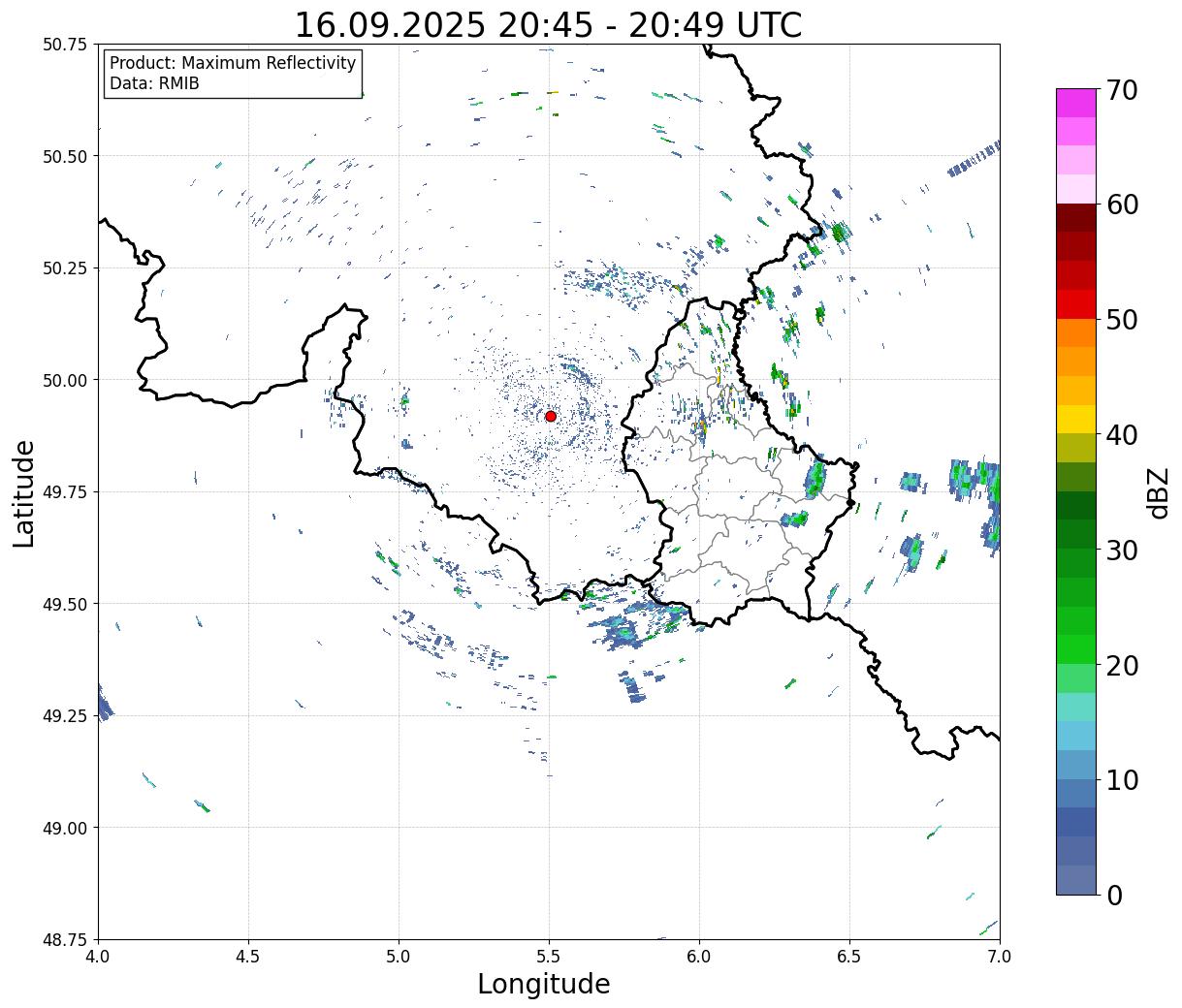The height and width of the screenshot is (1008, 1182).
Task: Click the colorbar tick label 40
Action: (x=1122, y=435)
